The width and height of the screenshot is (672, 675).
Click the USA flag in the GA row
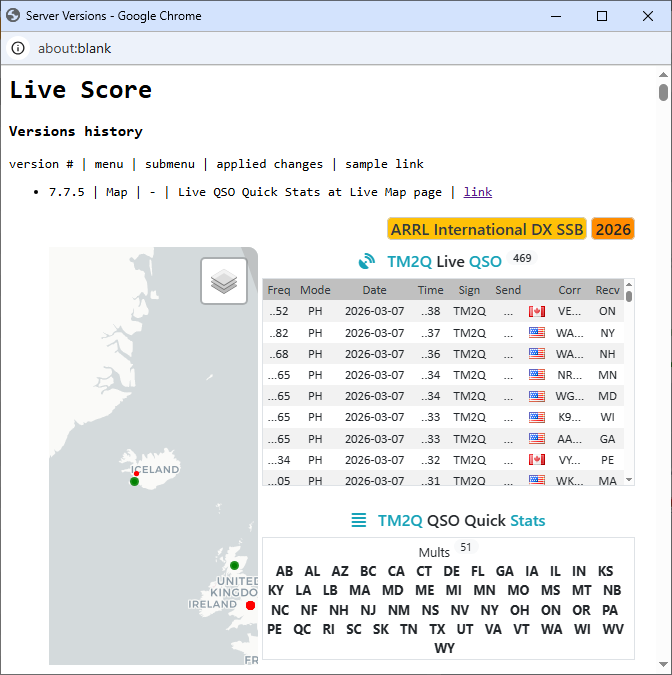click(537, 439)
